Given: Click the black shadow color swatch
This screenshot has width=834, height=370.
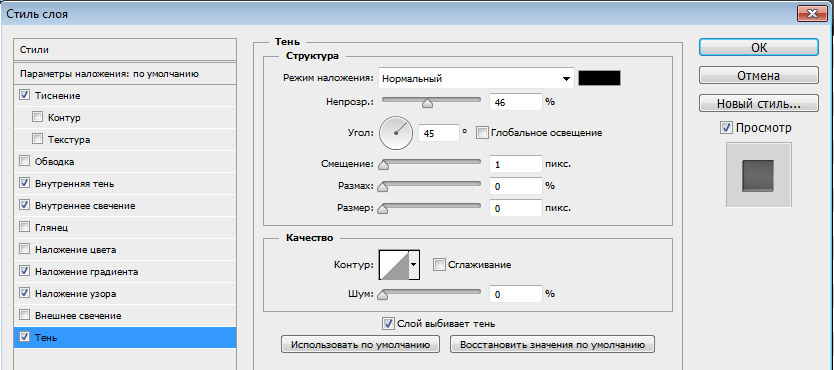Looking at the screenshot, I should (599, 78).
